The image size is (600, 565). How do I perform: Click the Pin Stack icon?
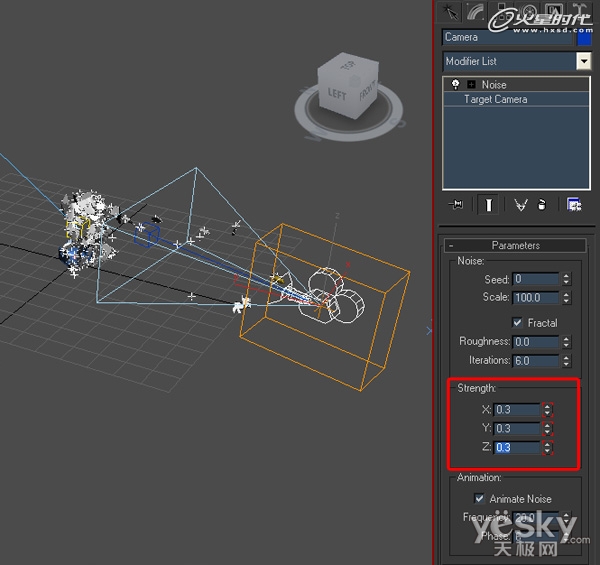[x=456, y=205]
